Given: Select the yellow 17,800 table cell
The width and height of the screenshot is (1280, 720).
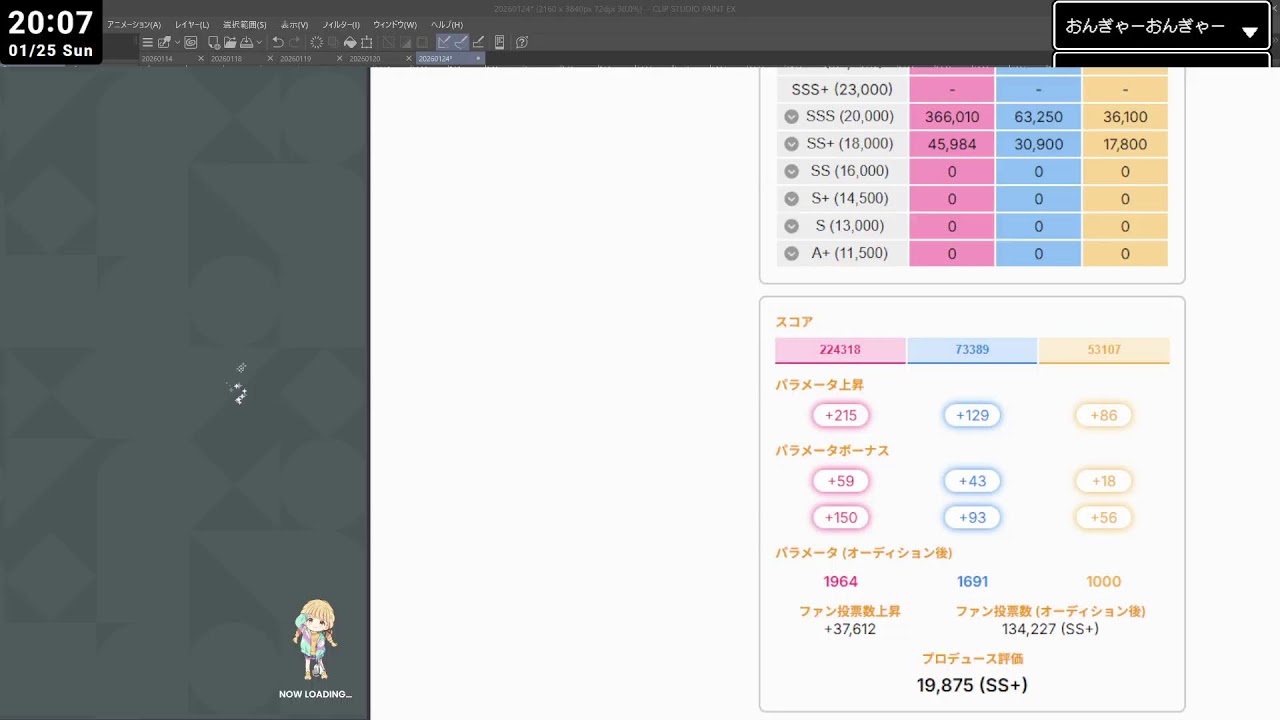Looking at the screenshot, I should 1125,144.
